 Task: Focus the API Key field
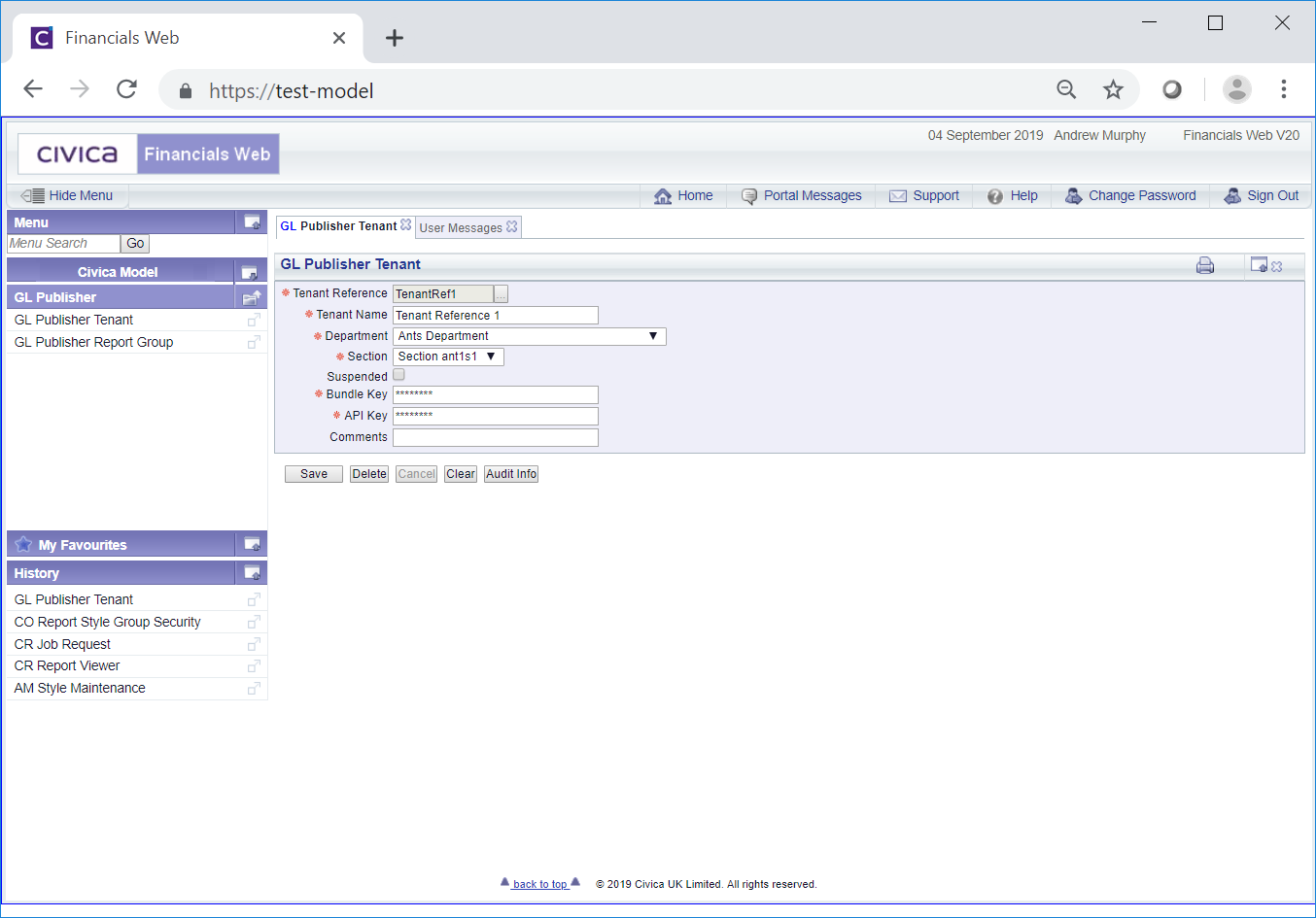[x=496, y=416]
